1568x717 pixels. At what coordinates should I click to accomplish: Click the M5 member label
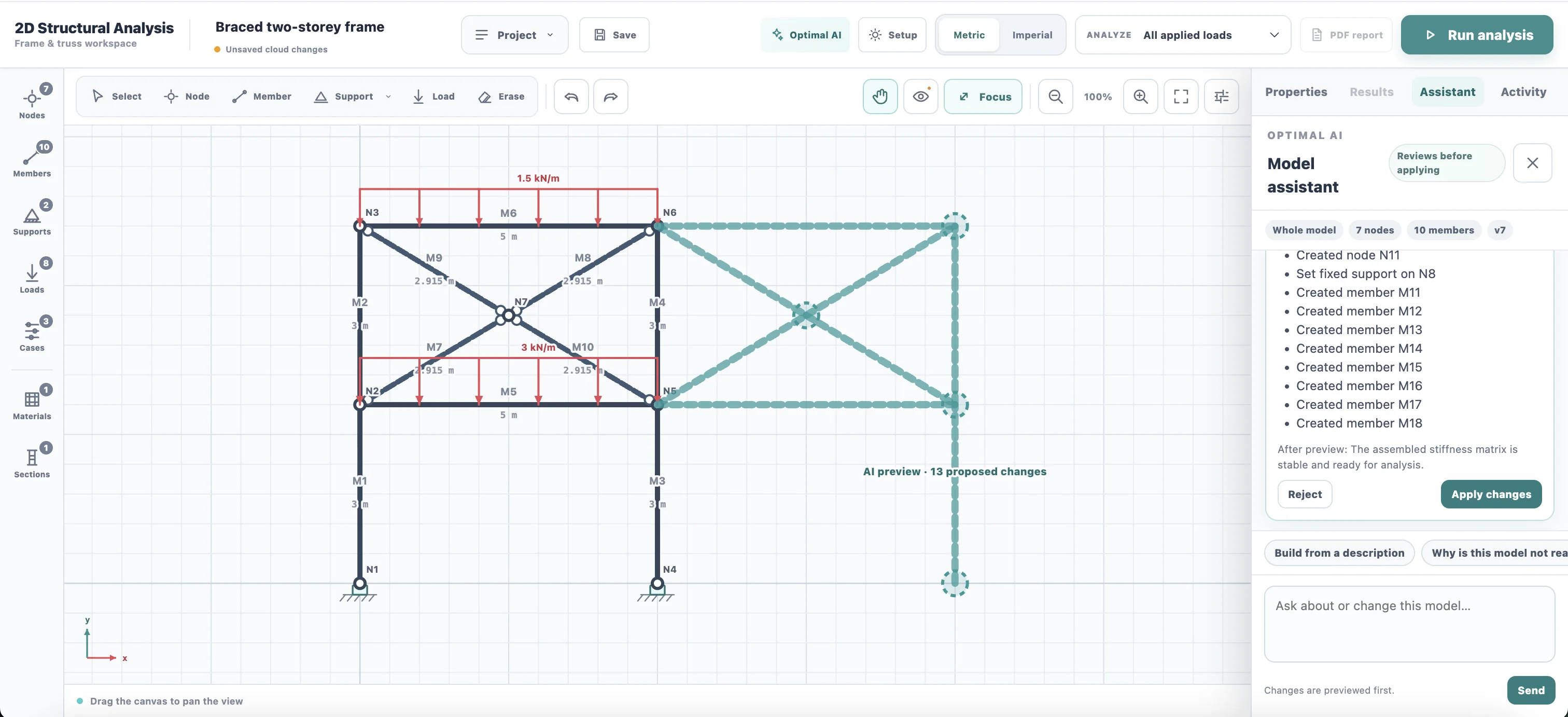(508, 392)
